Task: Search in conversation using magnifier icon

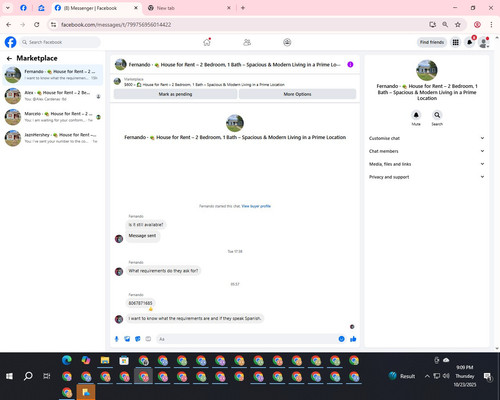Action: [x=437, y=115]
